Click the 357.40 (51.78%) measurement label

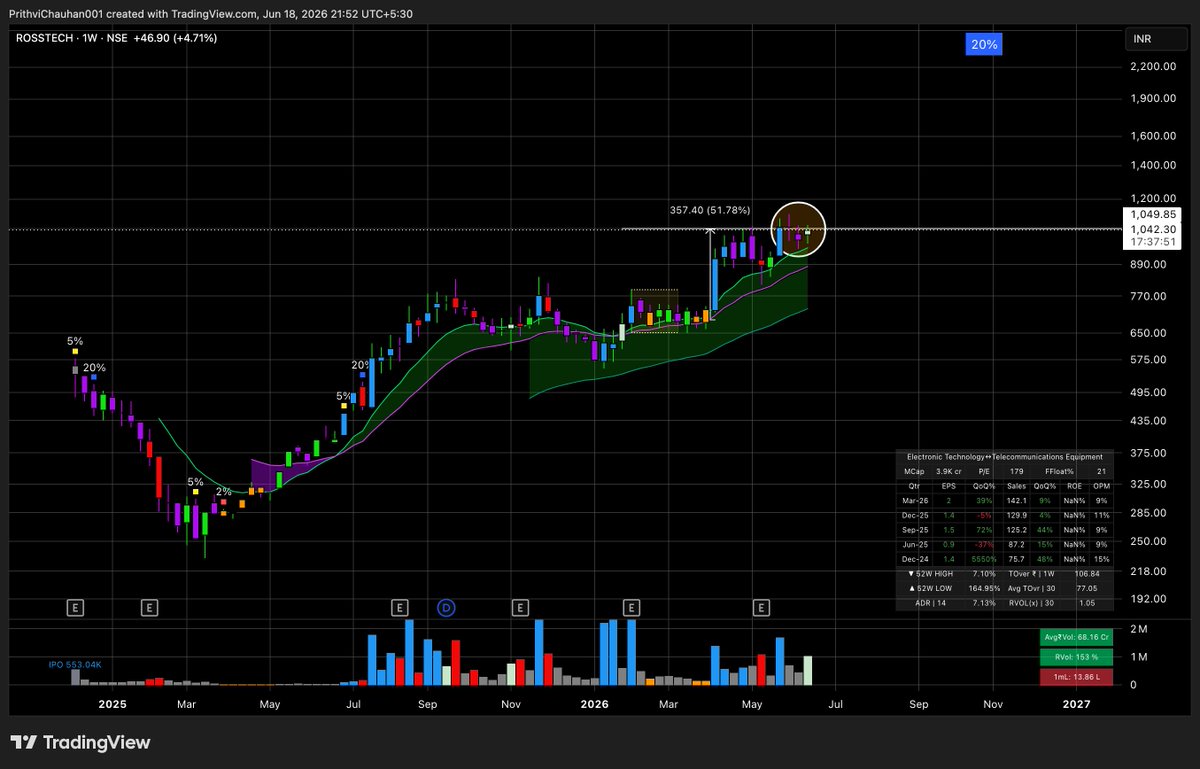709,210
